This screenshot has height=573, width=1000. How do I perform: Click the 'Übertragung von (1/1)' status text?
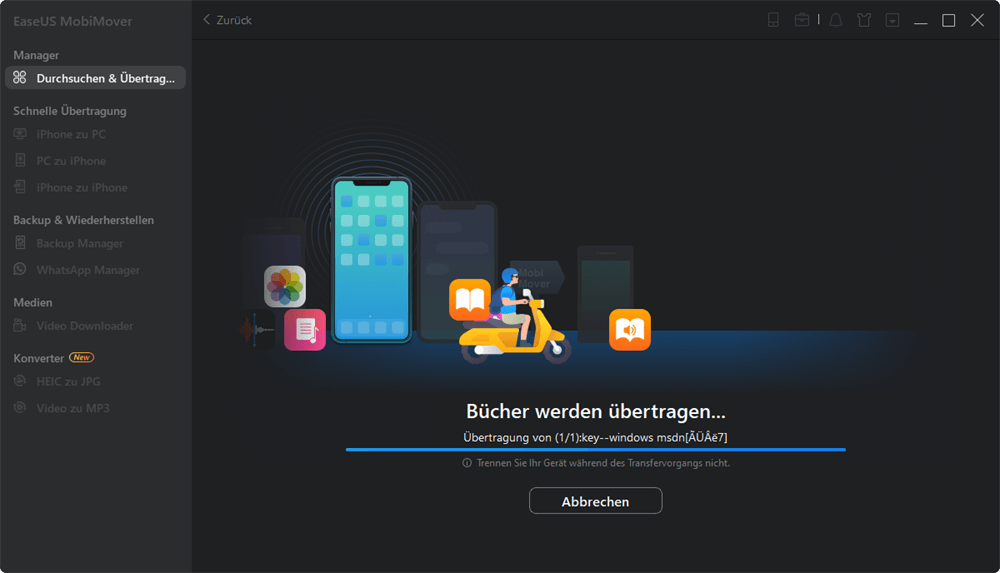point(595,437)
